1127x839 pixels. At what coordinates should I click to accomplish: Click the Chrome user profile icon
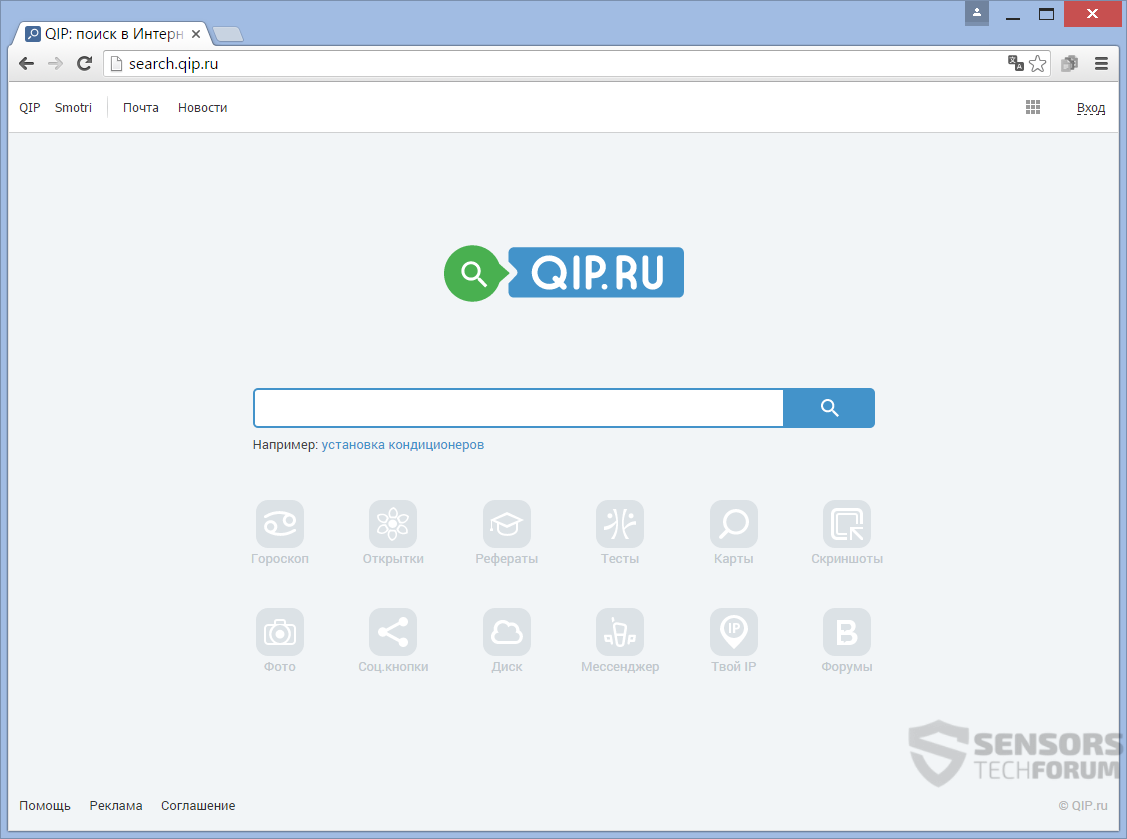coord(977,13)
